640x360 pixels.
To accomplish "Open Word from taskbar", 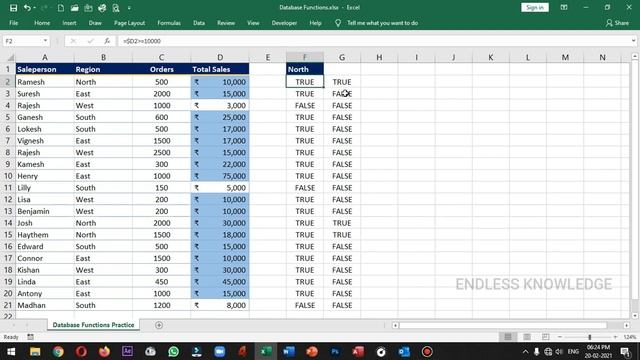I will pos(289,352).
